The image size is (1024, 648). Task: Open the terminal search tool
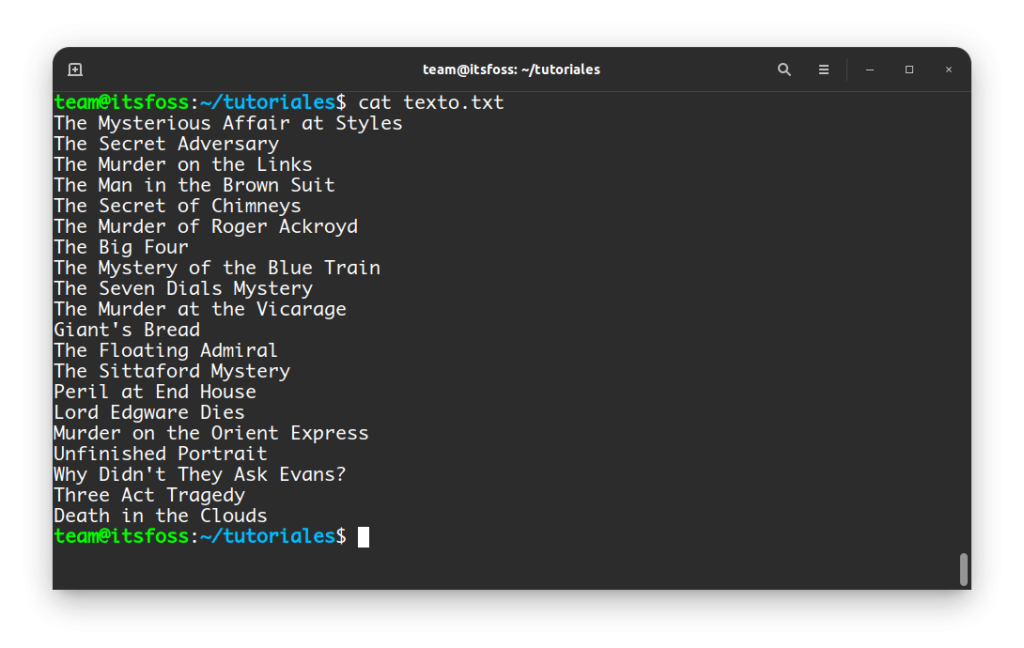[784, 69]
